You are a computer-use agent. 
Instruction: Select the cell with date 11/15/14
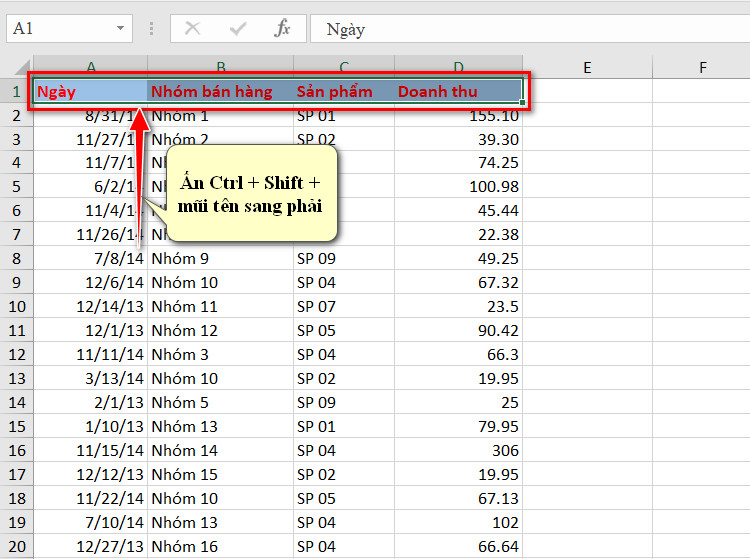(x=90, y=450)
